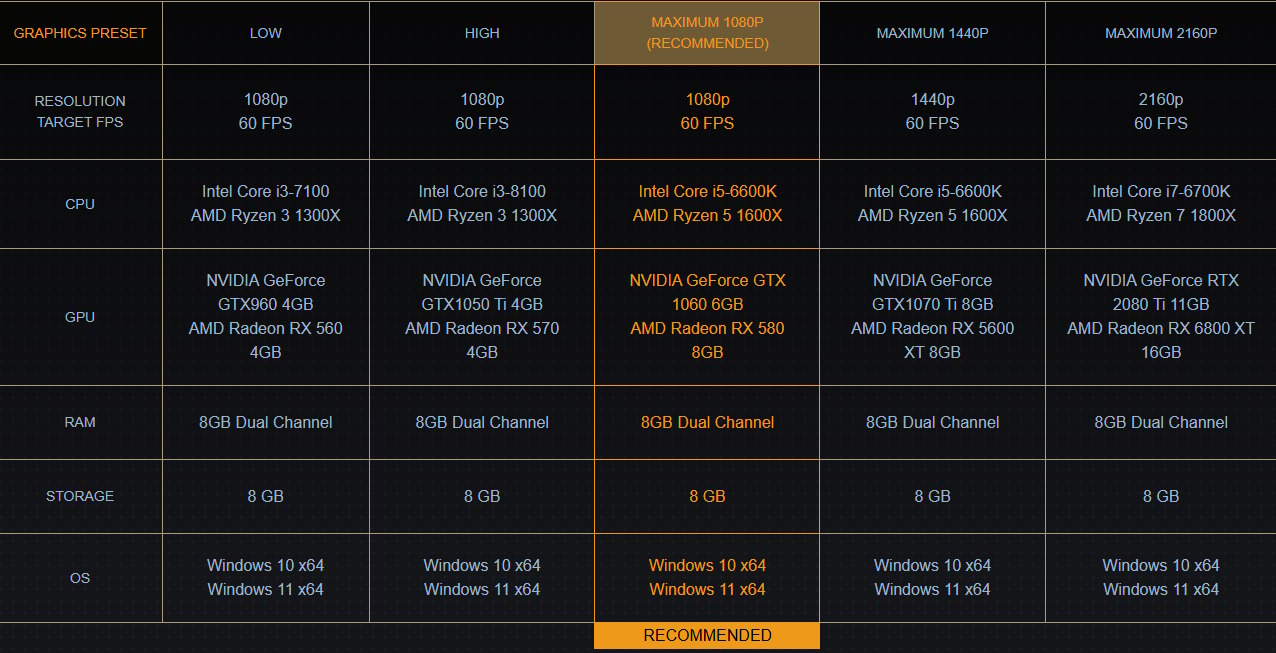Click the GTX960 4GB GPU cell
This screenshot has height=653, width=1276.
point(266,317)
